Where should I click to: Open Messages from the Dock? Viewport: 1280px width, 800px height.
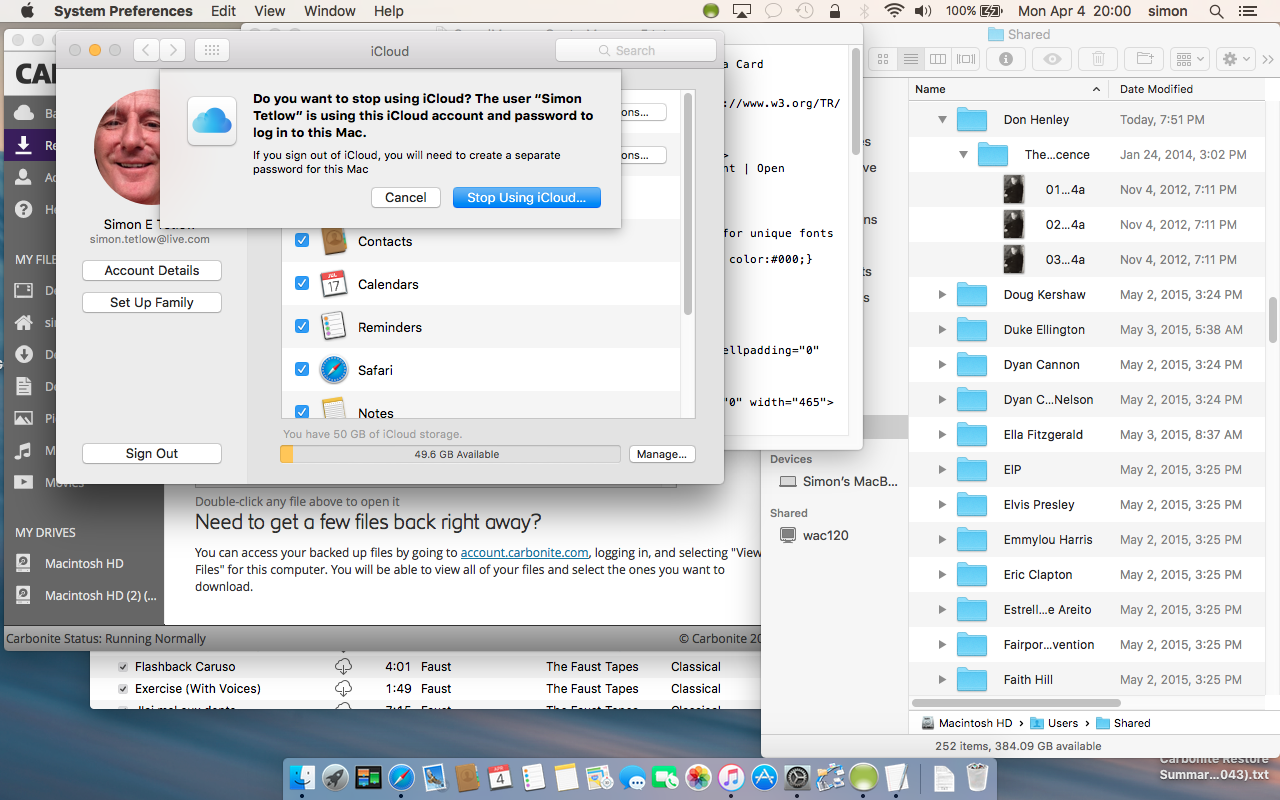632,777
